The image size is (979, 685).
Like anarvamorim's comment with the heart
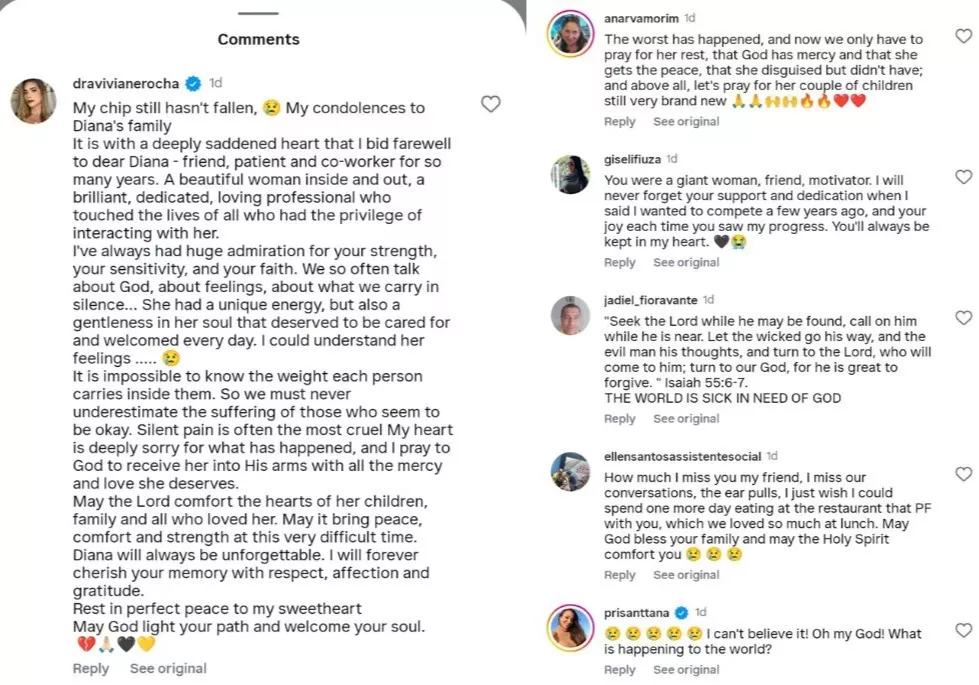click(963, 37)
